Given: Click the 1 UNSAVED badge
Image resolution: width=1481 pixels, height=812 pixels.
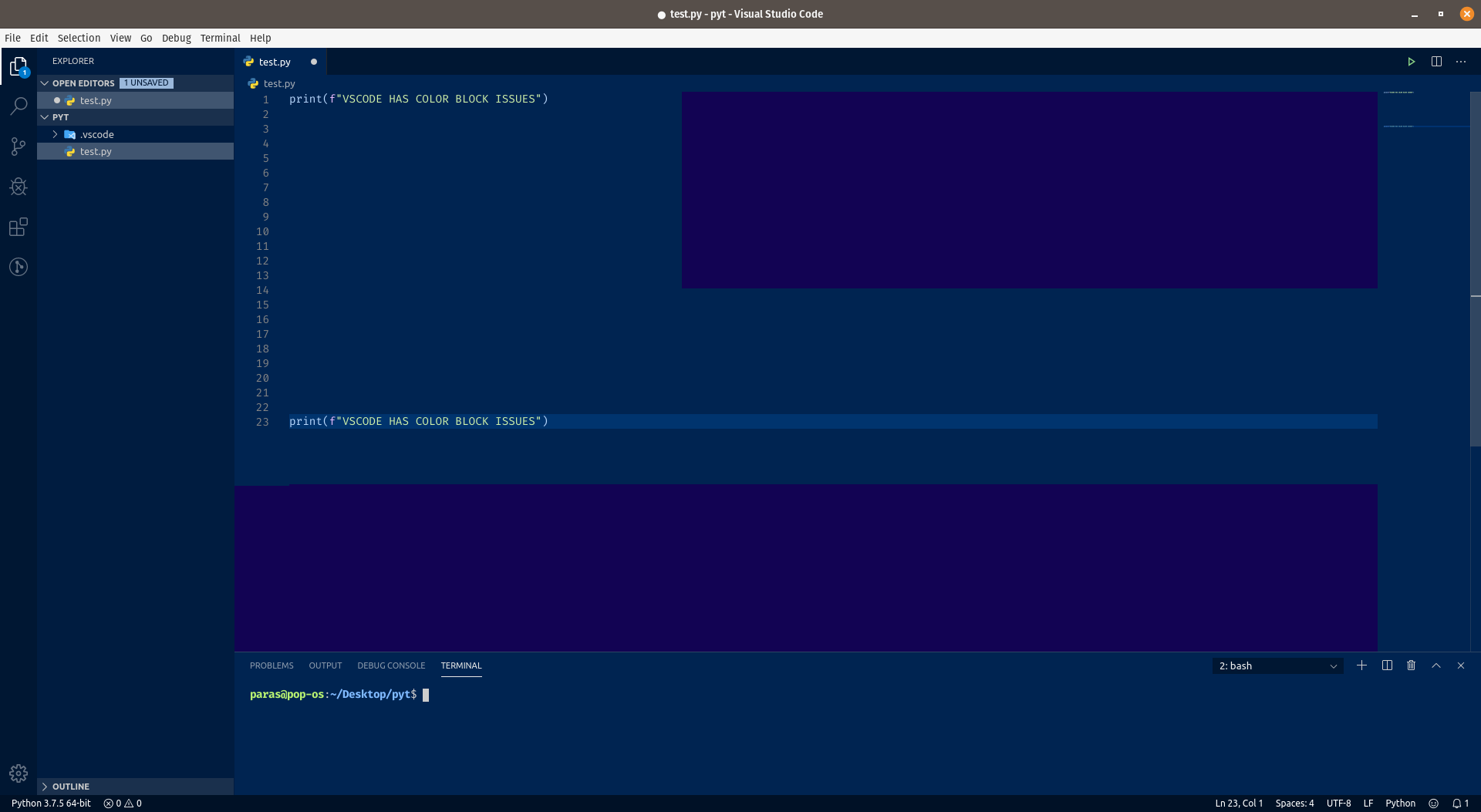Looking at the screenshot, I should (147, 83).
